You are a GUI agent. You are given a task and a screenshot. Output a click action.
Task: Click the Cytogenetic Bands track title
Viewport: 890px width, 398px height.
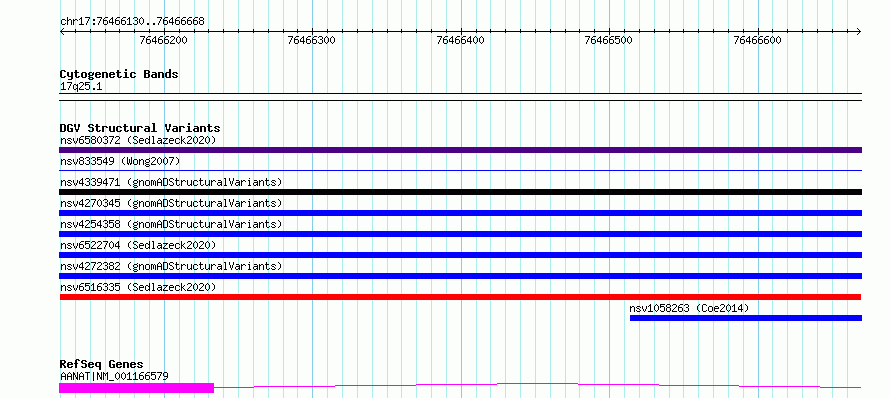point(119,74)
